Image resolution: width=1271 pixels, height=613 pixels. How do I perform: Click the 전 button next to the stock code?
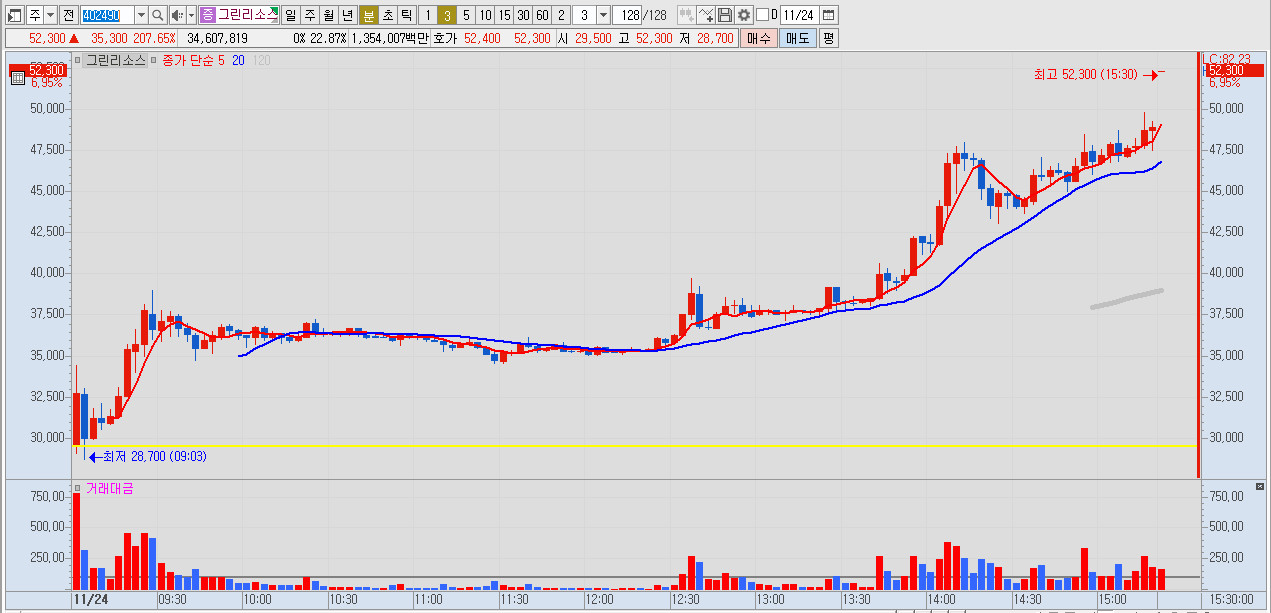tap(67, 15)
